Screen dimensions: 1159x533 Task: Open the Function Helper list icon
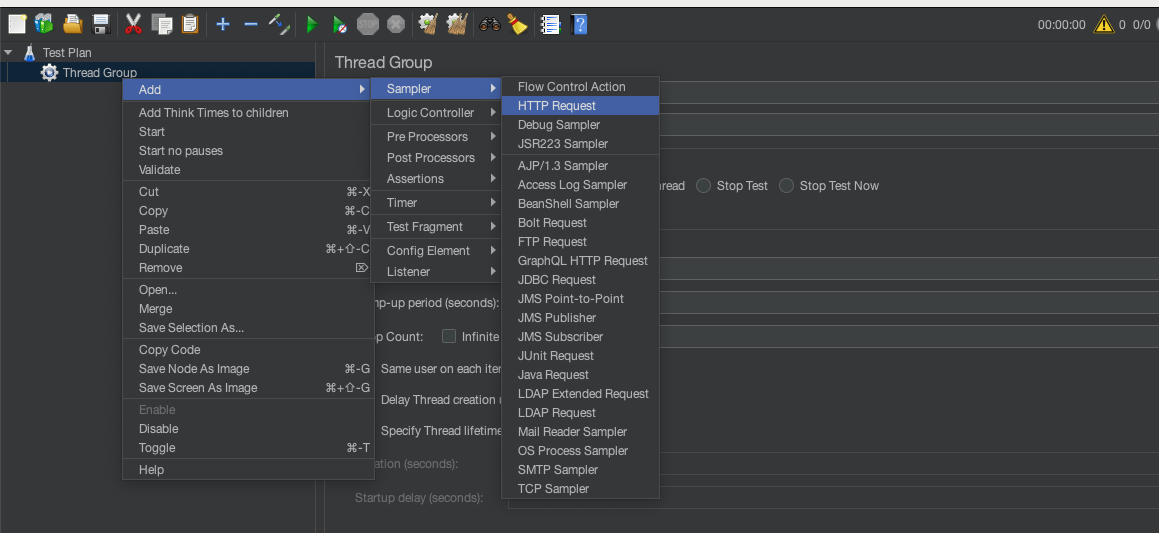coord(551,24)
